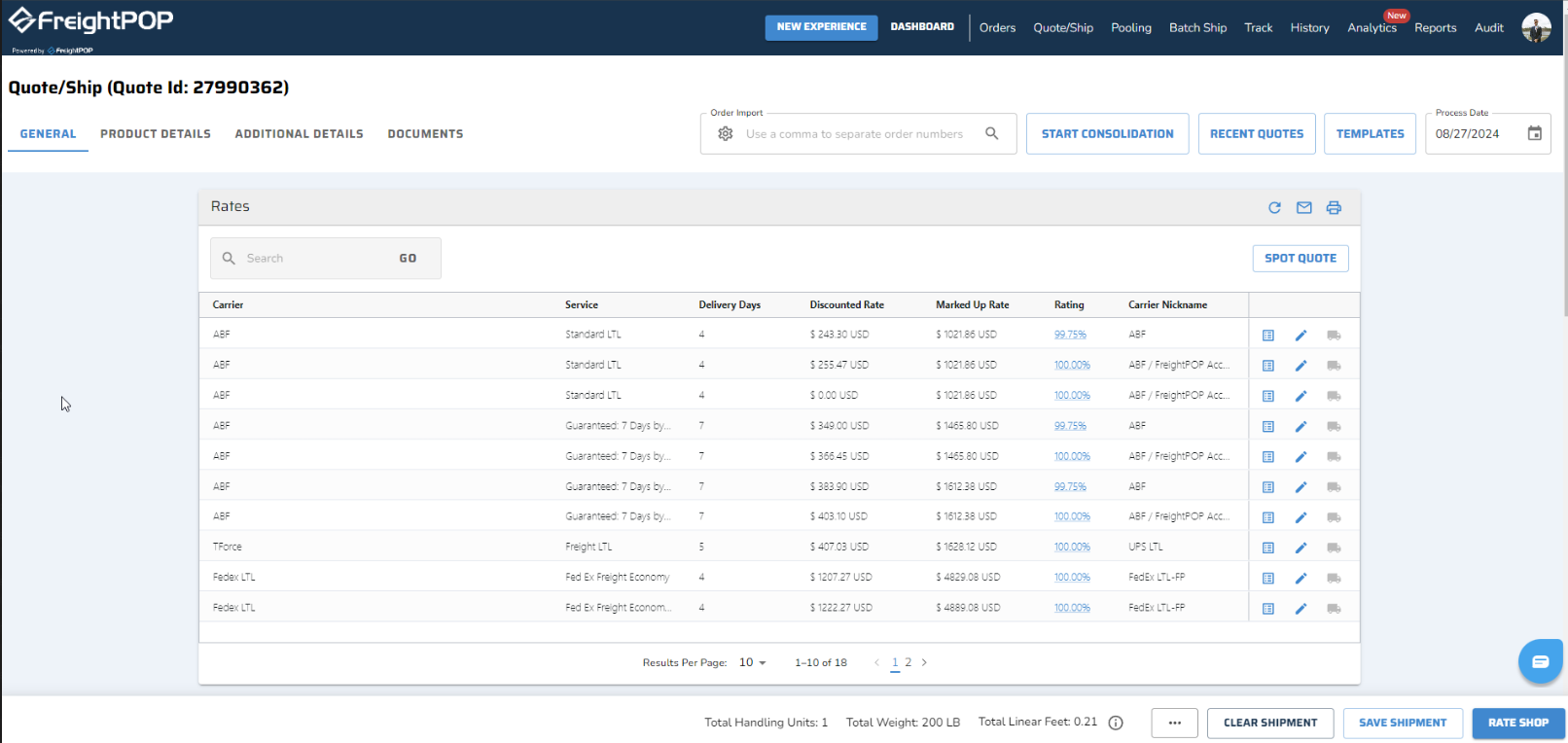
Task: Open the three-dots more options button
Action: click(x=1175, y=723)
